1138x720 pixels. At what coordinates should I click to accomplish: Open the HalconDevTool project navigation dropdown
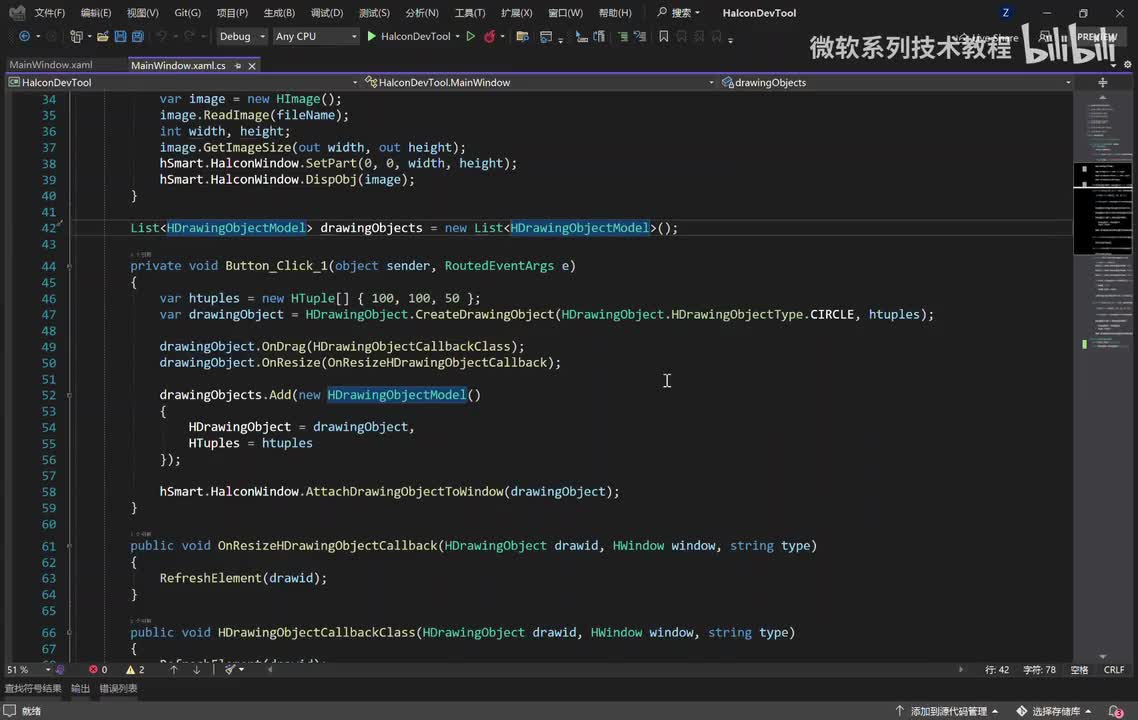point(183,82)
